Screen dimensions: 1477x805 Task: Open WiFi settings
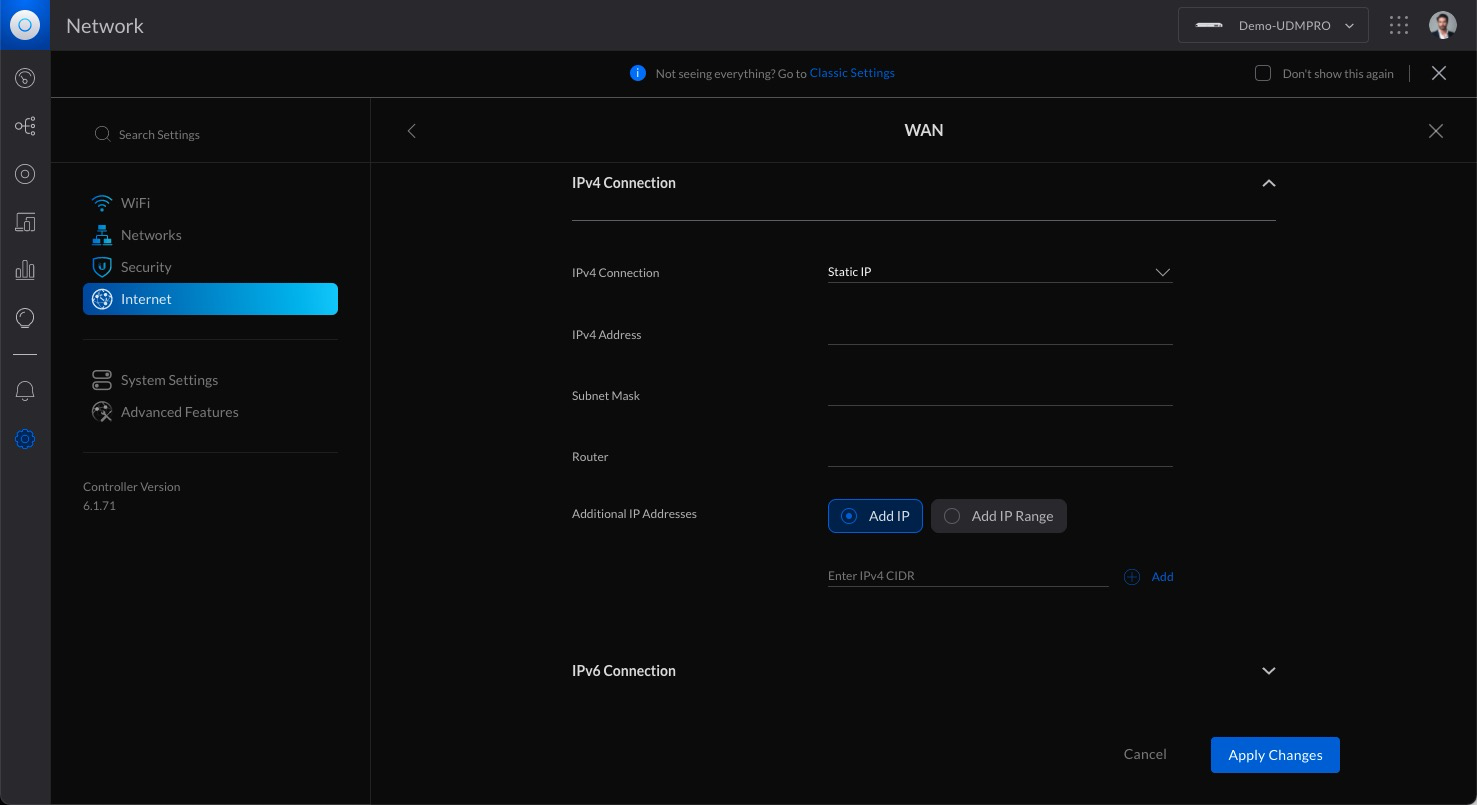pos(210,203)
